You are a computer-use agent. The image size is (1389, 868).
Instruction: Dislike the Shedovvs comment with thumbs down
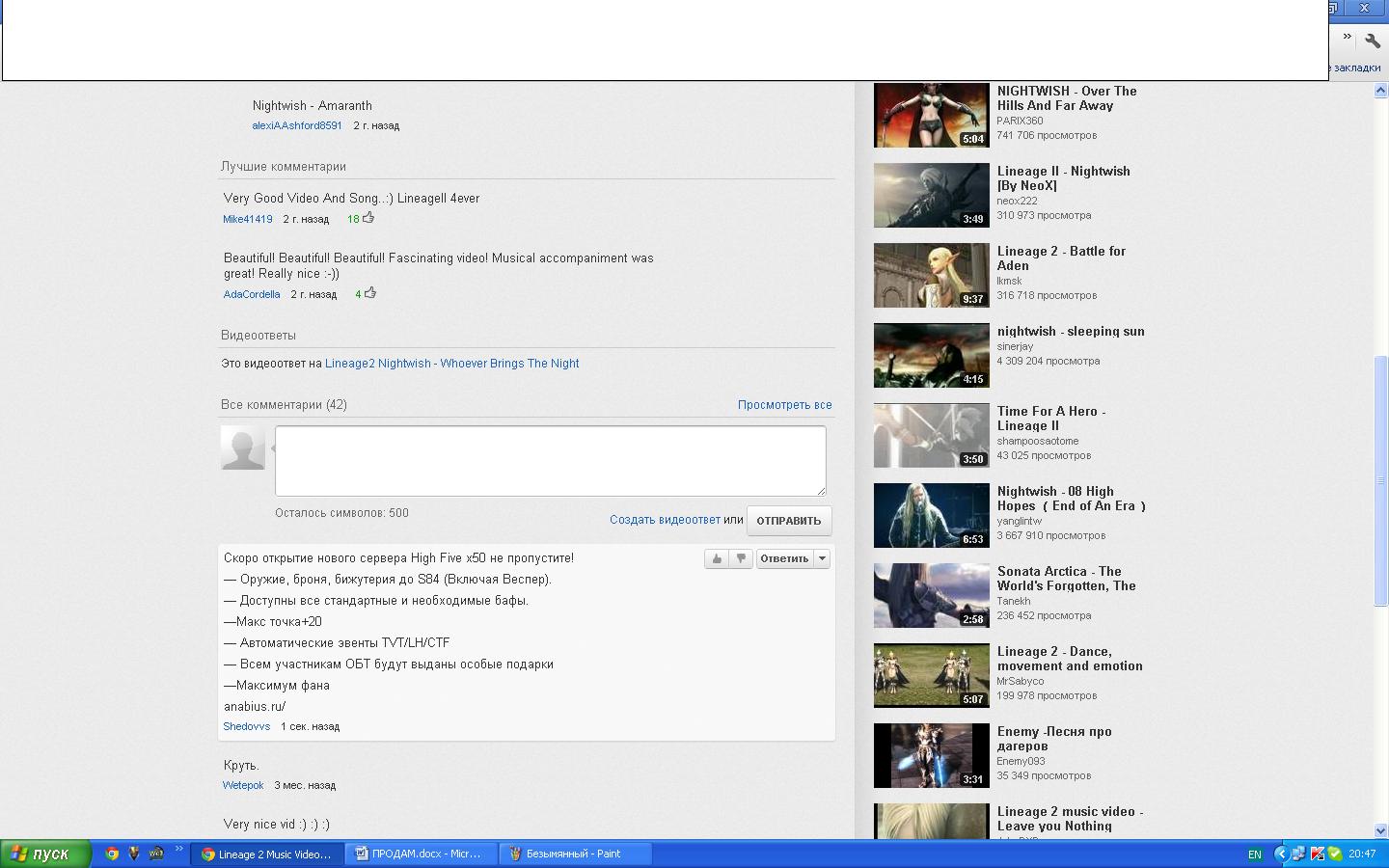(741, 558)
